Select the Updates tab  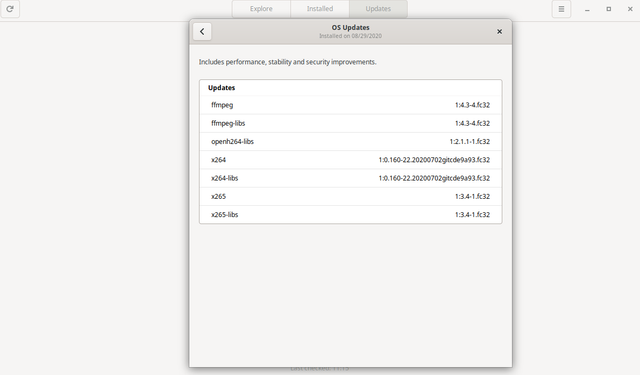[378, 9]
